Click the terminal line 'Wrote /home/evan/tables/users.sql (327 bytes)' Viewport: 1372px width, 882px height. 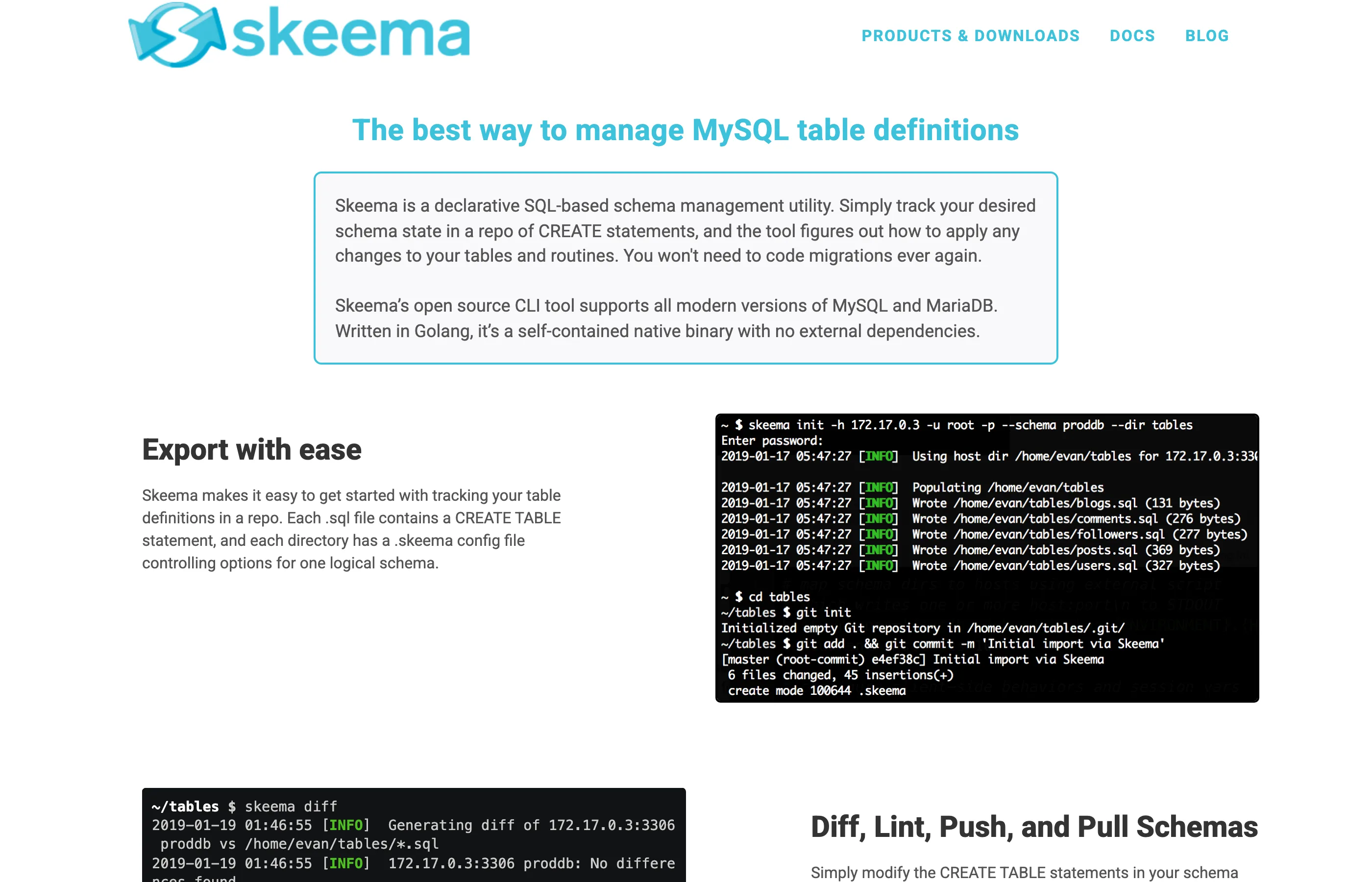[x=1066, y=565]
